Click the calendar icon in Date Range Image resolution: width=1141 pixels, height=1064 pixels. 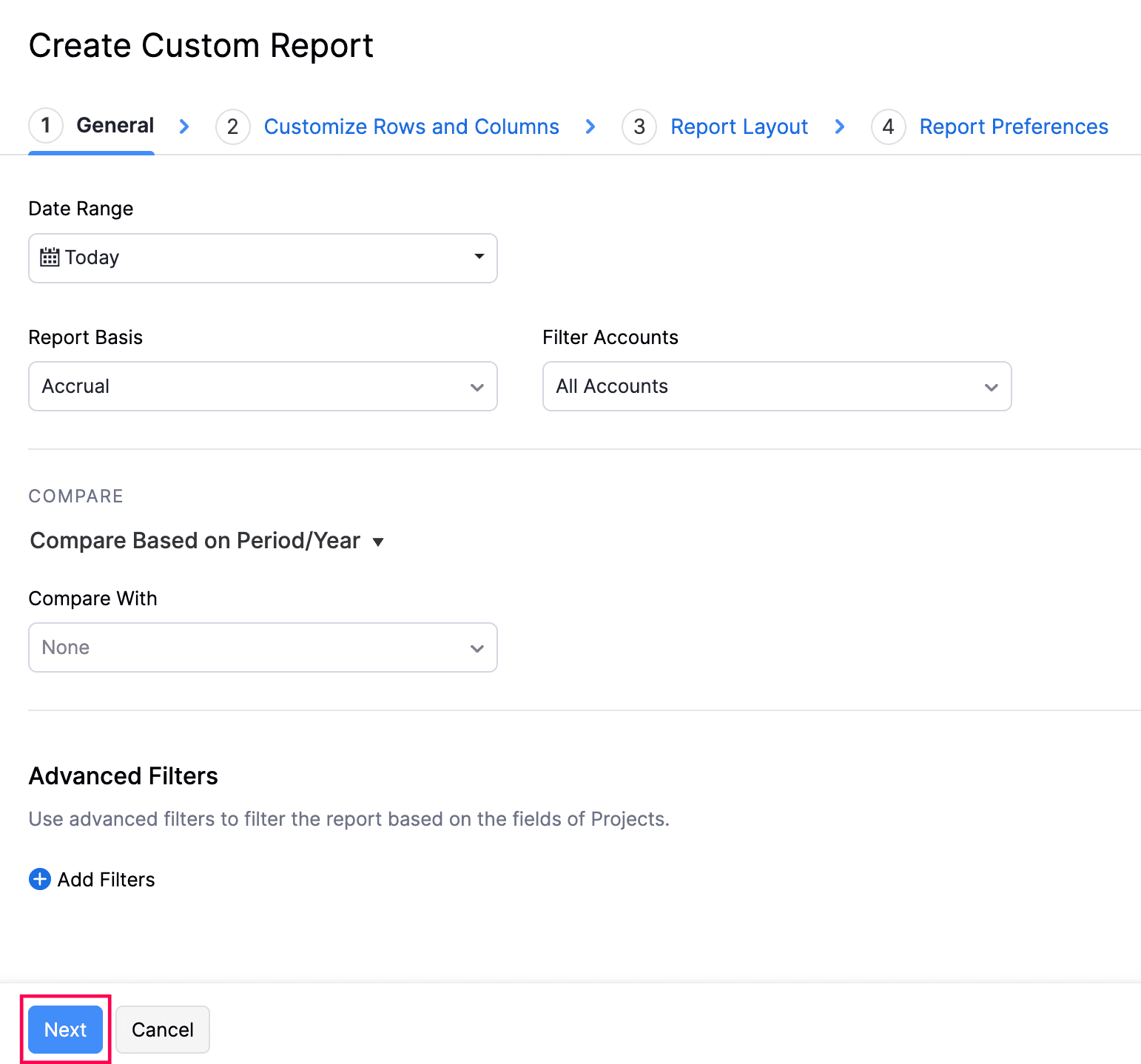tap(50, 257)
